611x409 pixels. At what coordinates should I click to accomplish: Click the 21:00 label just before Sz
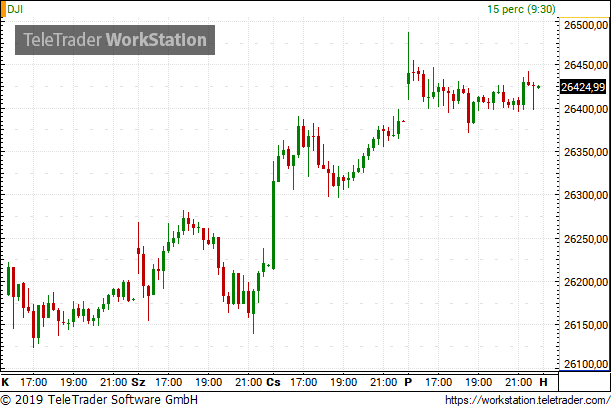click(x=113, y=382)
